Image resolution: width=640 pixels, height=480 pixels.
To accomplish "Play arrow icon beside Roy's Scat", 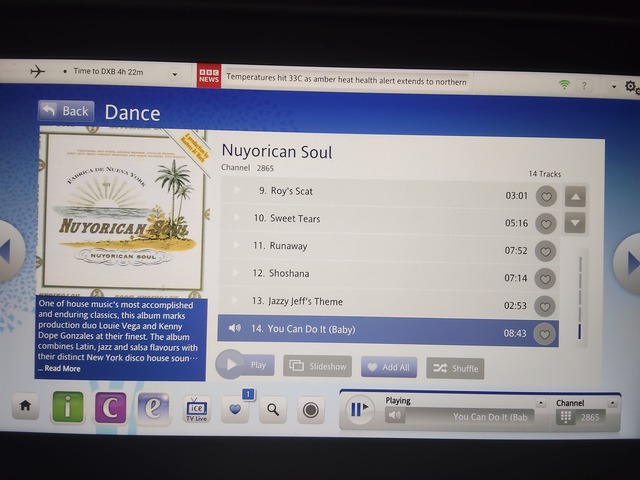I will click(x=237, y=190).
